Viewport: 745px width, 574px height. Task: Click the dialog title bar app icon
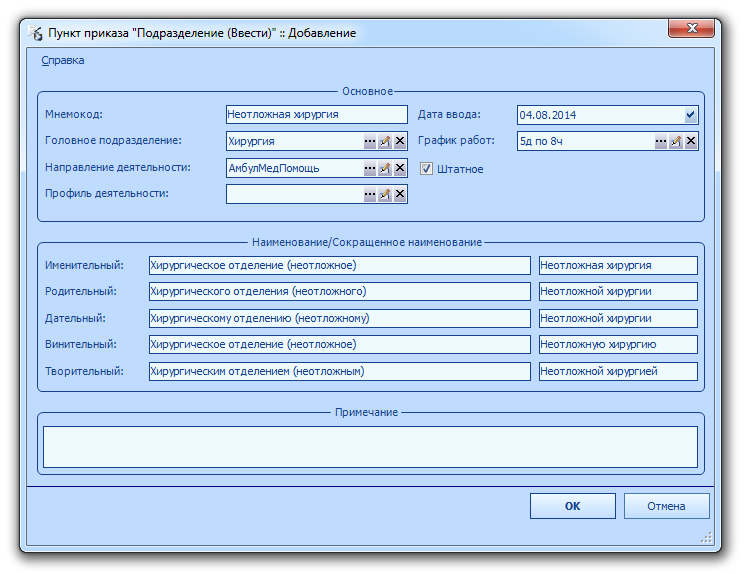pyautogui.click(x=35, y=33)
